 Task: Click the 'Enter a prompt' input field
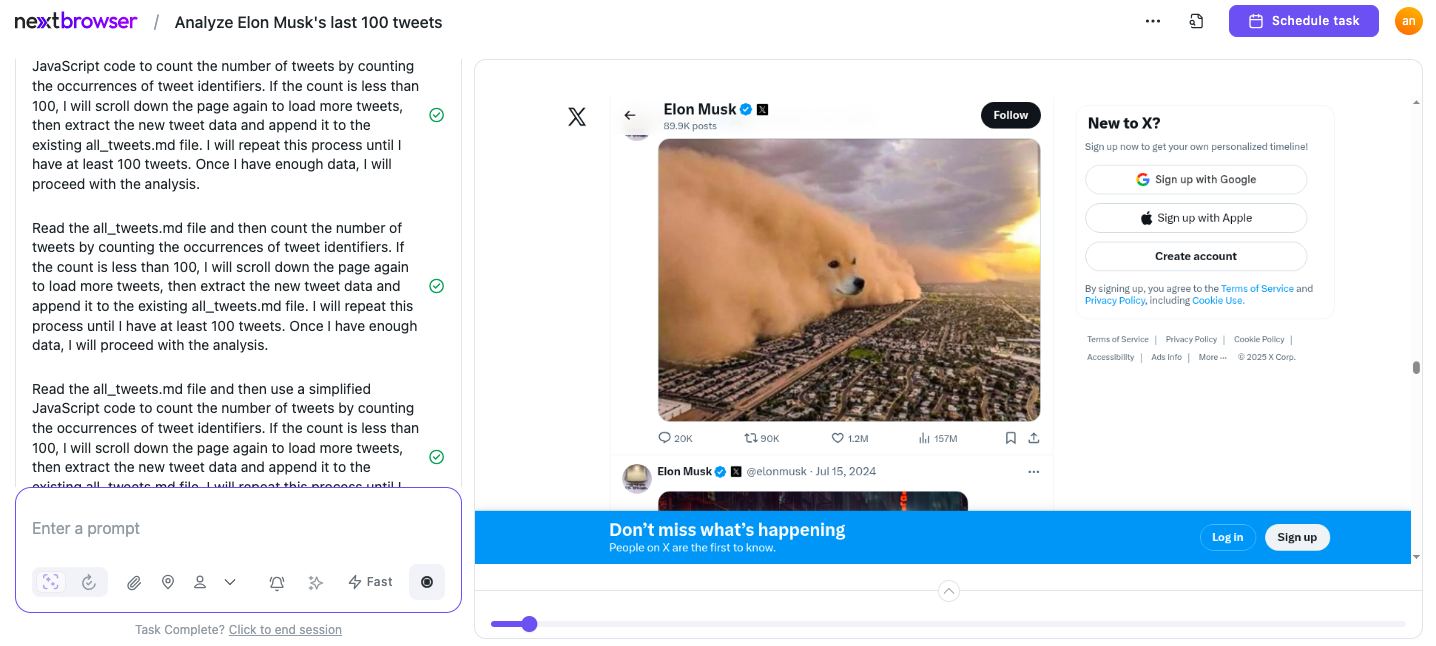click(x=238, y=528)
